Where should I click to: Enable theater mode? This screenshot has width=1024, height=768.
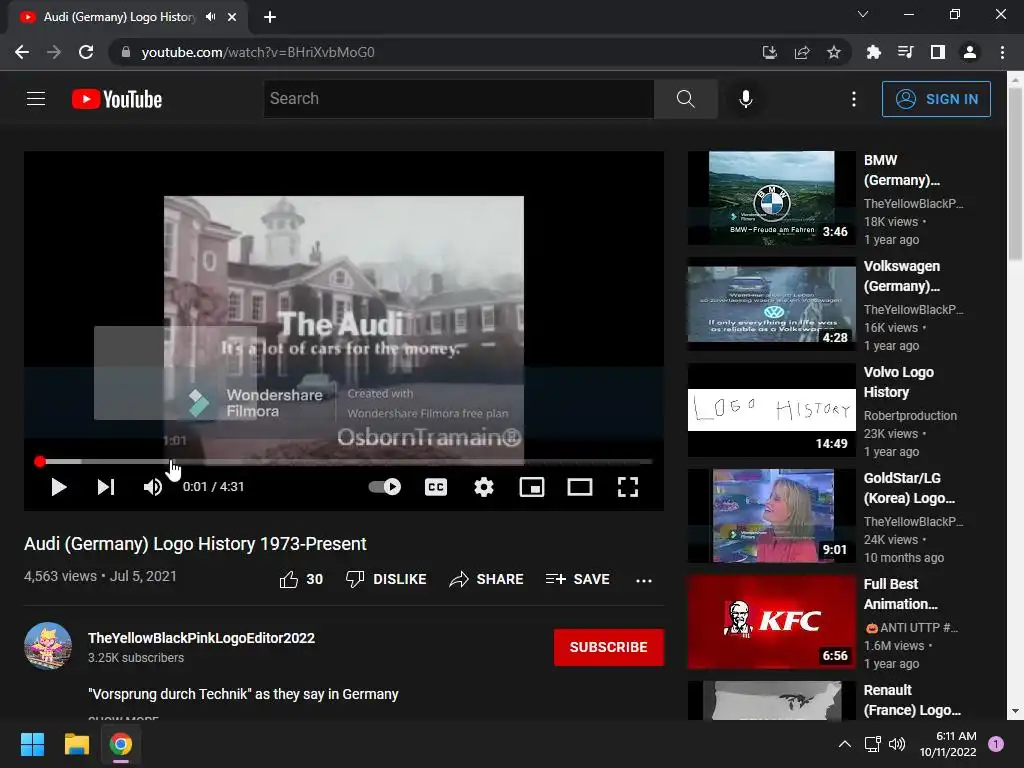point(580,487)
